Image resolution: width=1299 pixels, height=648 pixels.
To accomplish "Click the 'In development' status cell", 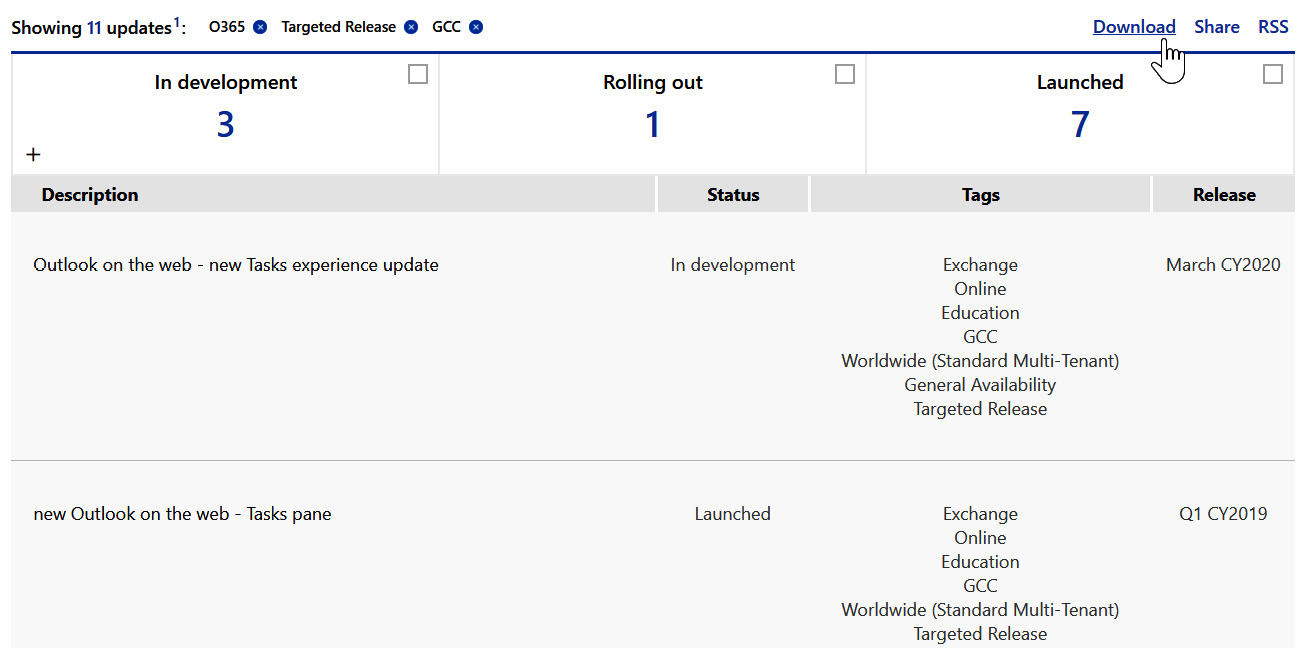I will pyautogui.click(x=733, y=265).
